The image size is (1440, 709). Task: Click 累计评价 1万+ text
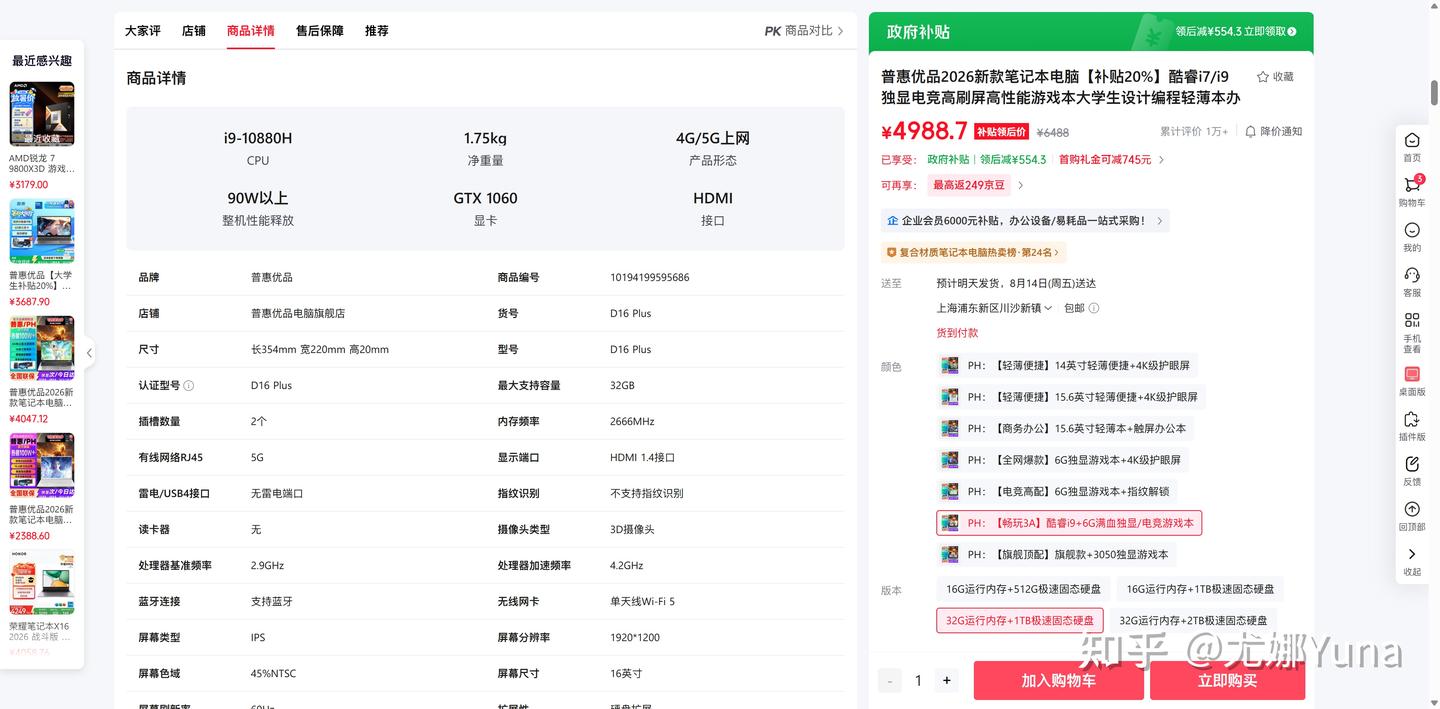(x=1194, y=131)
